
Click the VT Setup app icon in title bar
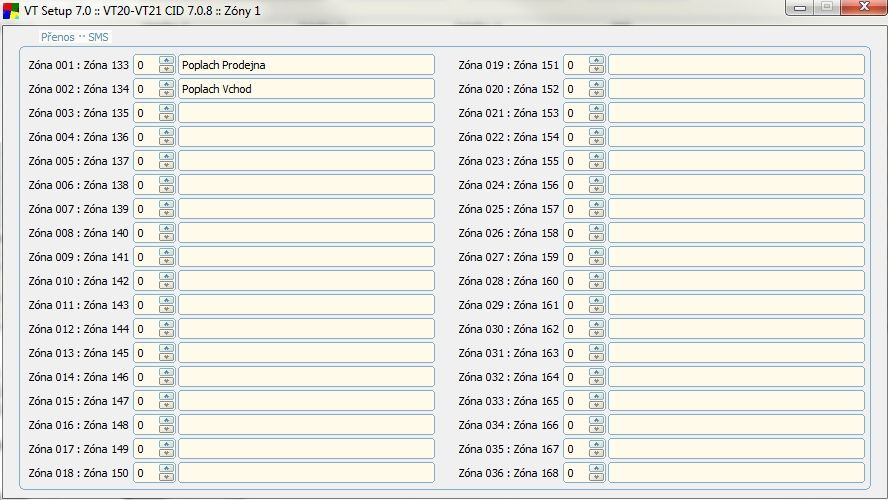[11, 10]
